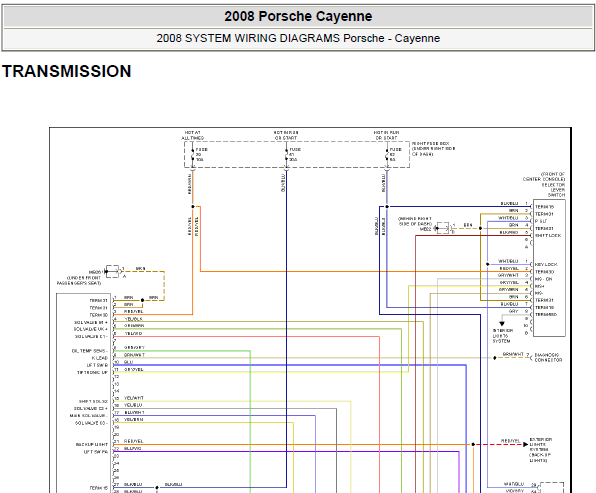Click the ground connector symbol behind right dash
This screenshot has width=596, height=493.
point(443,228)
